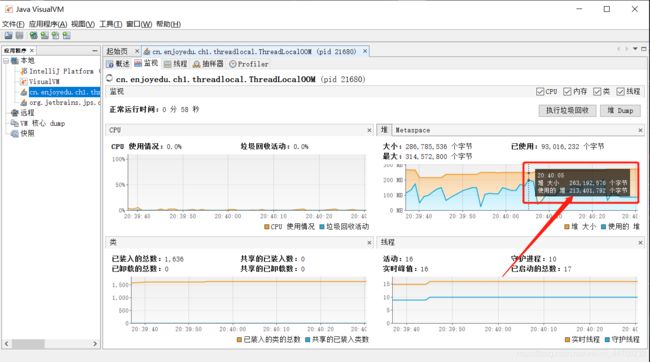Close the 应用程序 panel tab
Screen dimensions: 650x362
(x=32, y=50)
